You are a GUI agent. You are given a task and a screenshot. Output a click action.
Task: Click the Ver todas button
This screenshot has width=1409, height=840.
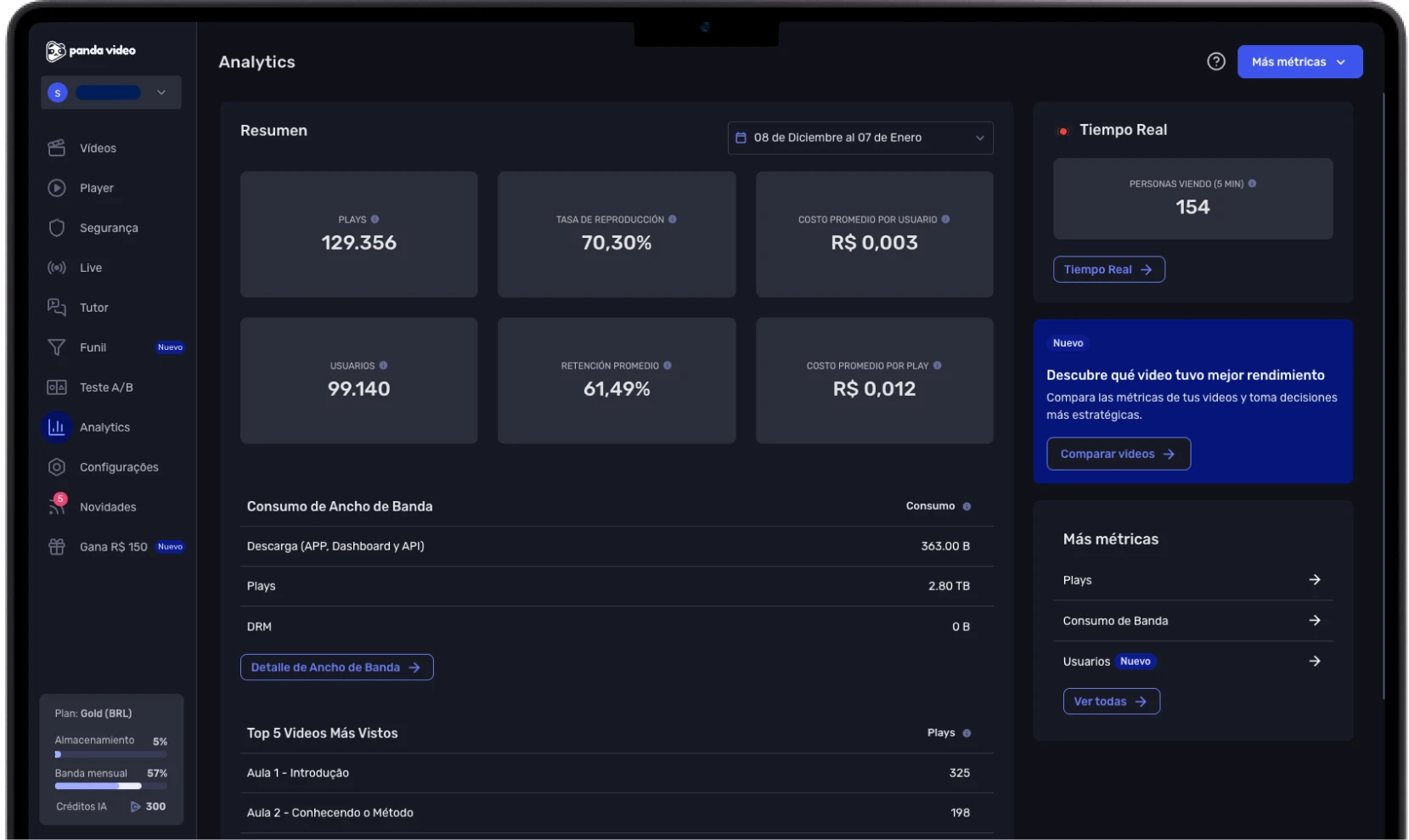pyautogui.click(x=1111, y=702)
